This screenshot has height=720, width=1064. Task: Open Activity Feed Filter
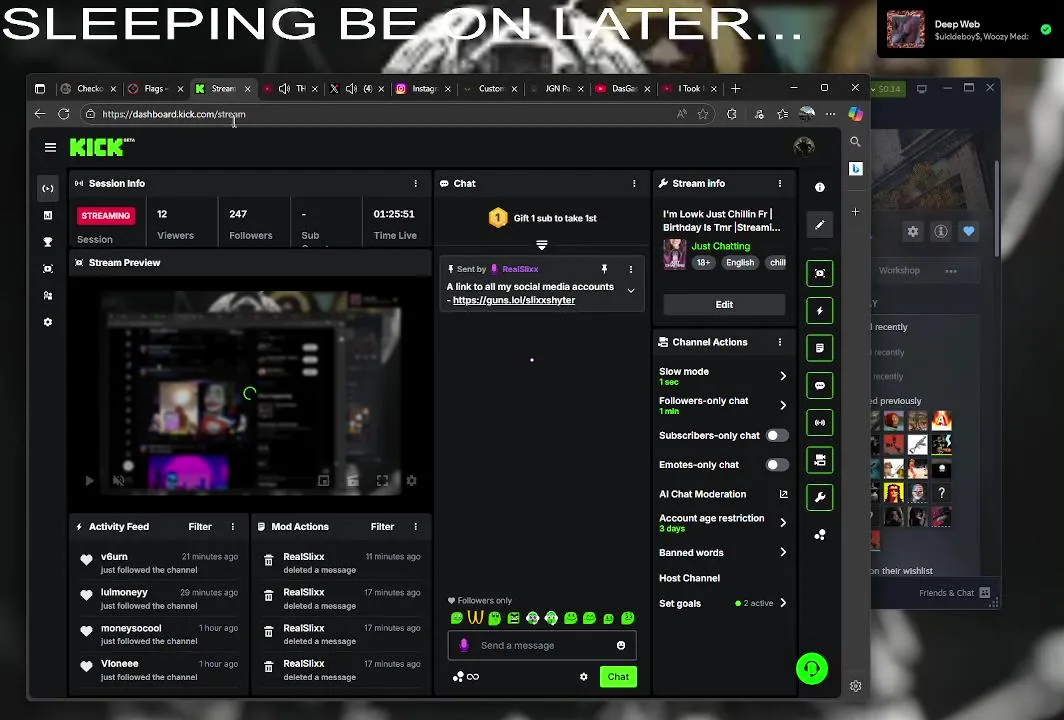pyautogui.click(x=200, y=527)
